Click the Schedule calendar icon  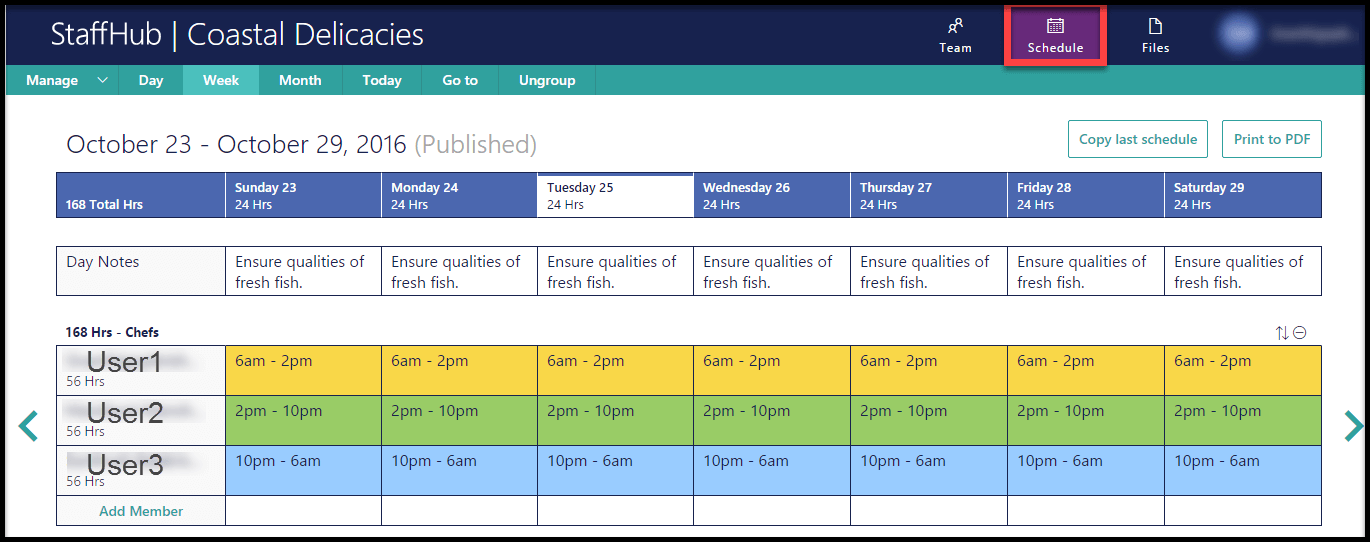click(1055, 26)
